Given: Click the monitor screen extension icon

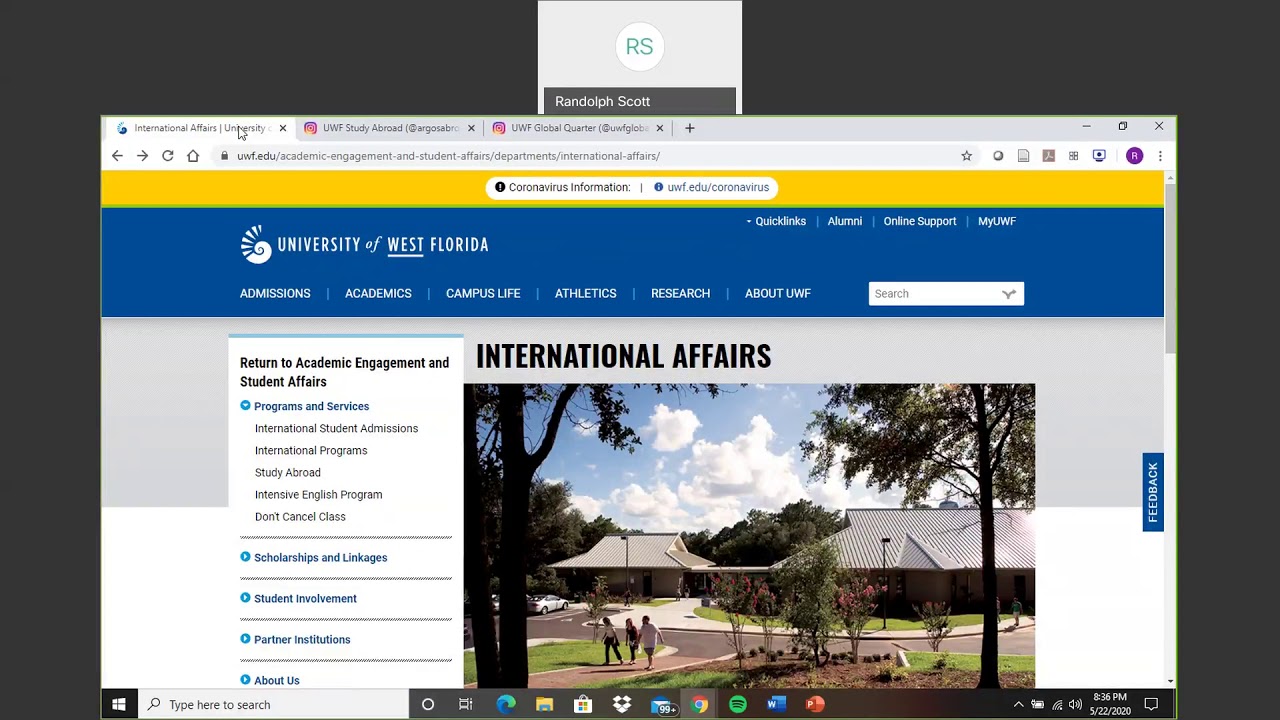Looking at the screenshot, I should click(1099, 156).
